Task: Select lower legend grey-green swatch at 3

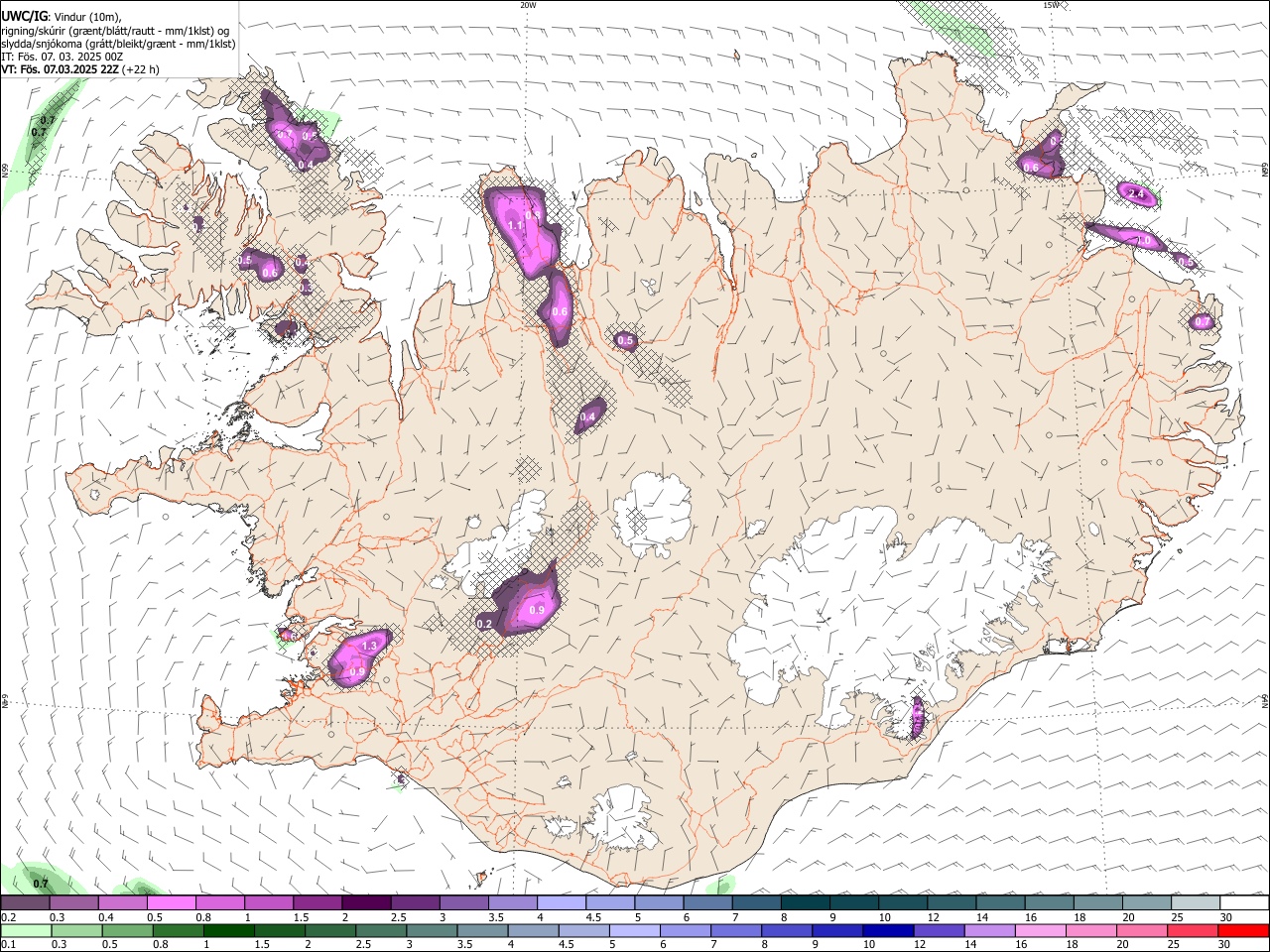Action: (x=432, y=930)
